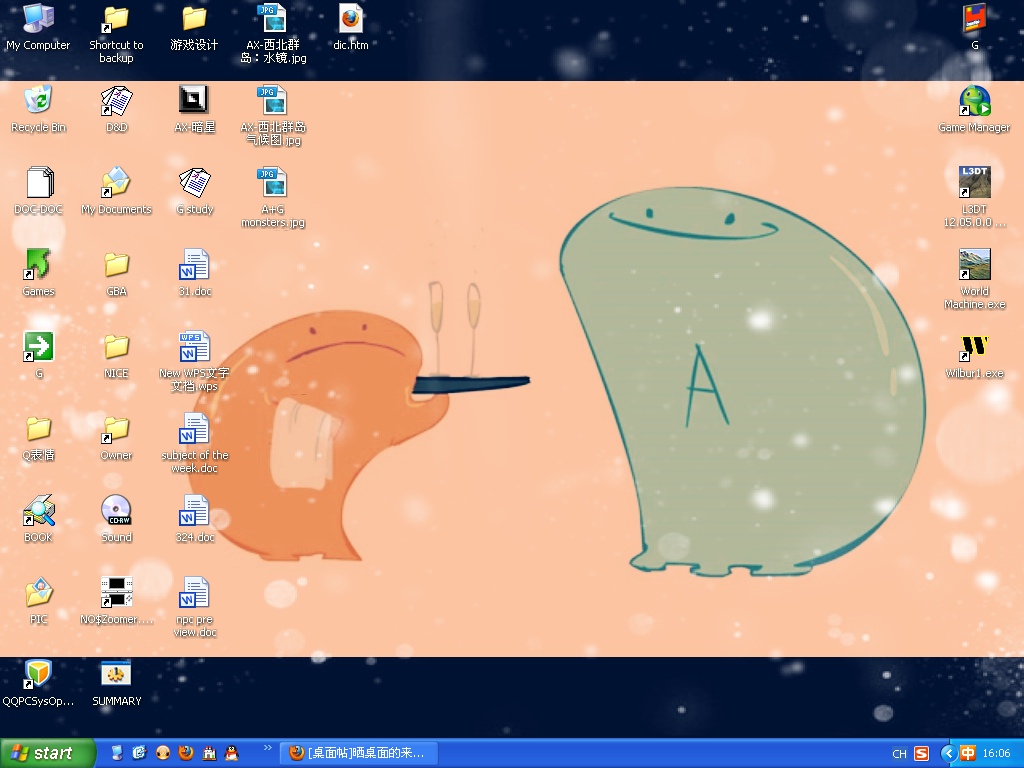Select the Game Manager shortcut
Viewport: 1024px width, 768px height.
click(x=974, y=109)
